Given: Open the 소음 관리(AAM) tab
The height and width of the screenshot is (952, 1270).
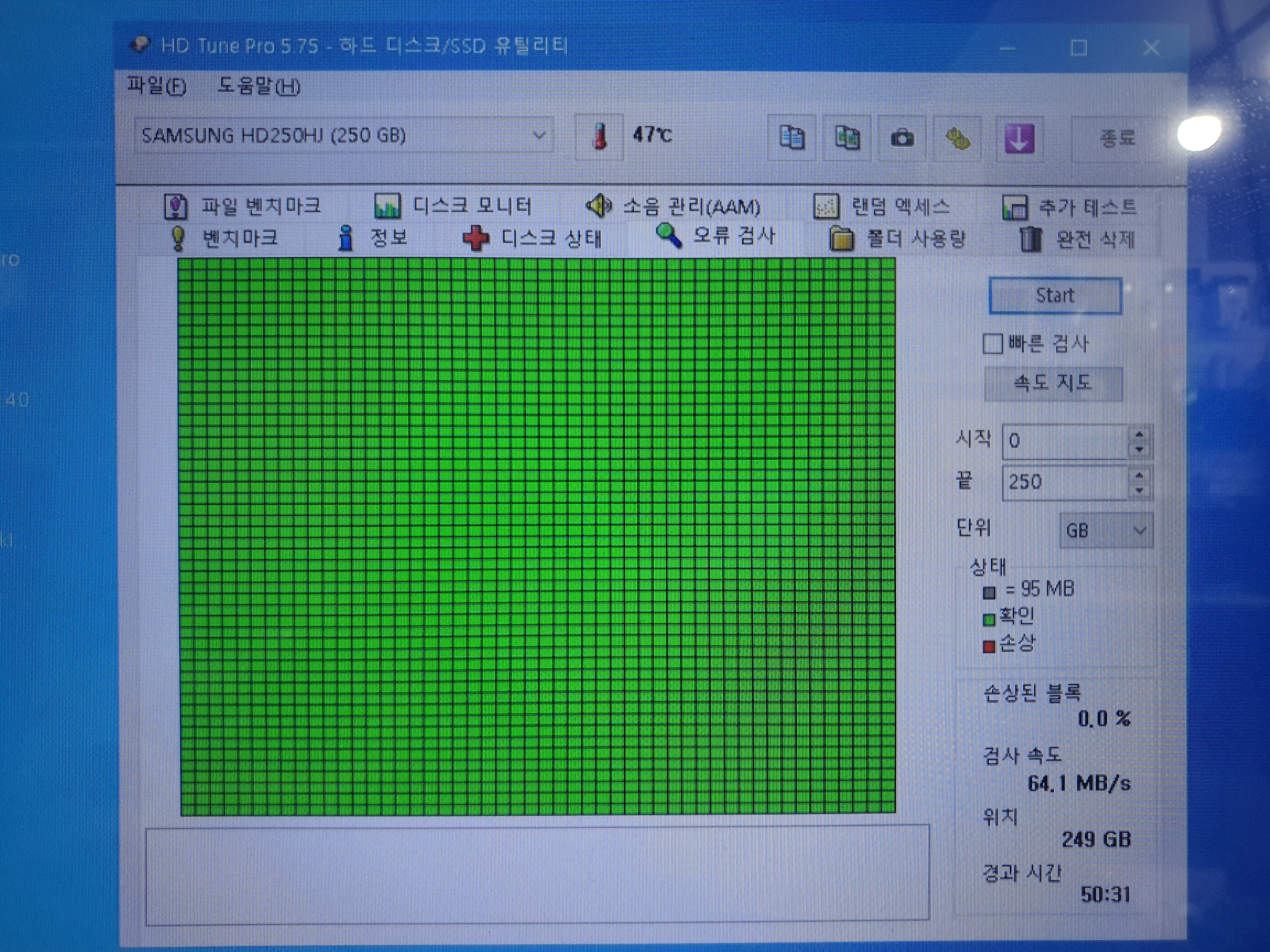Looking at the screenshot, I should coord(673,206).
